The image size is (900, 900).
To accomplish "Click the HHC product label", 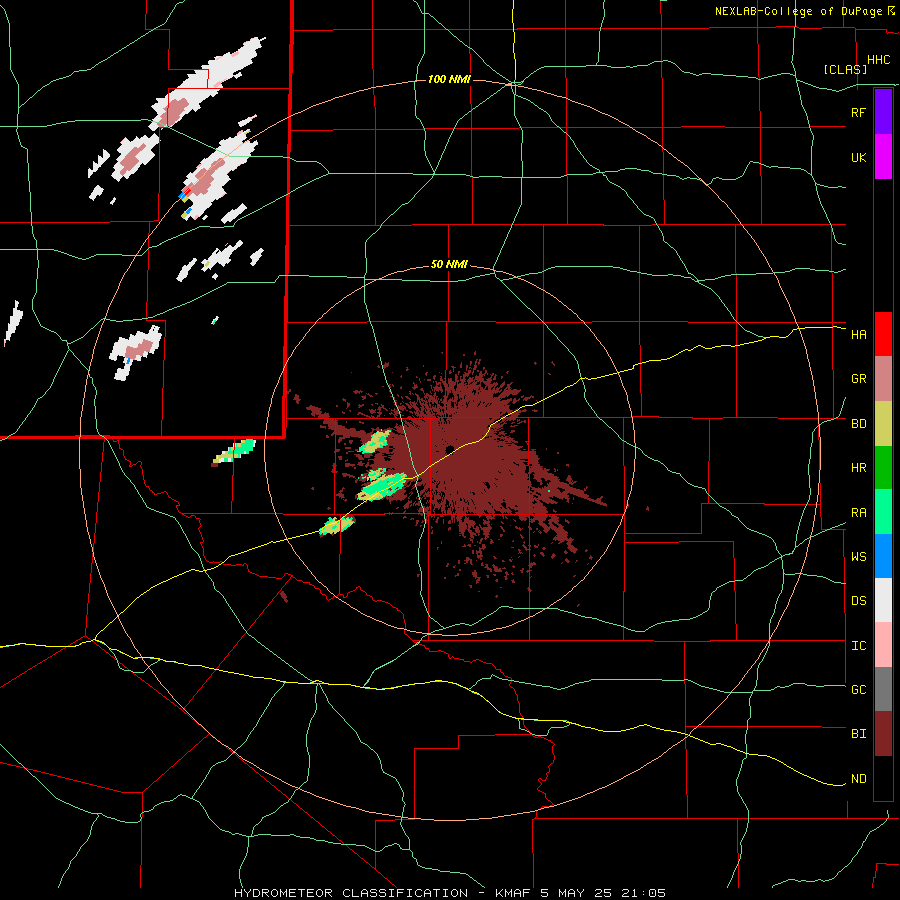I will click(878, 60).
